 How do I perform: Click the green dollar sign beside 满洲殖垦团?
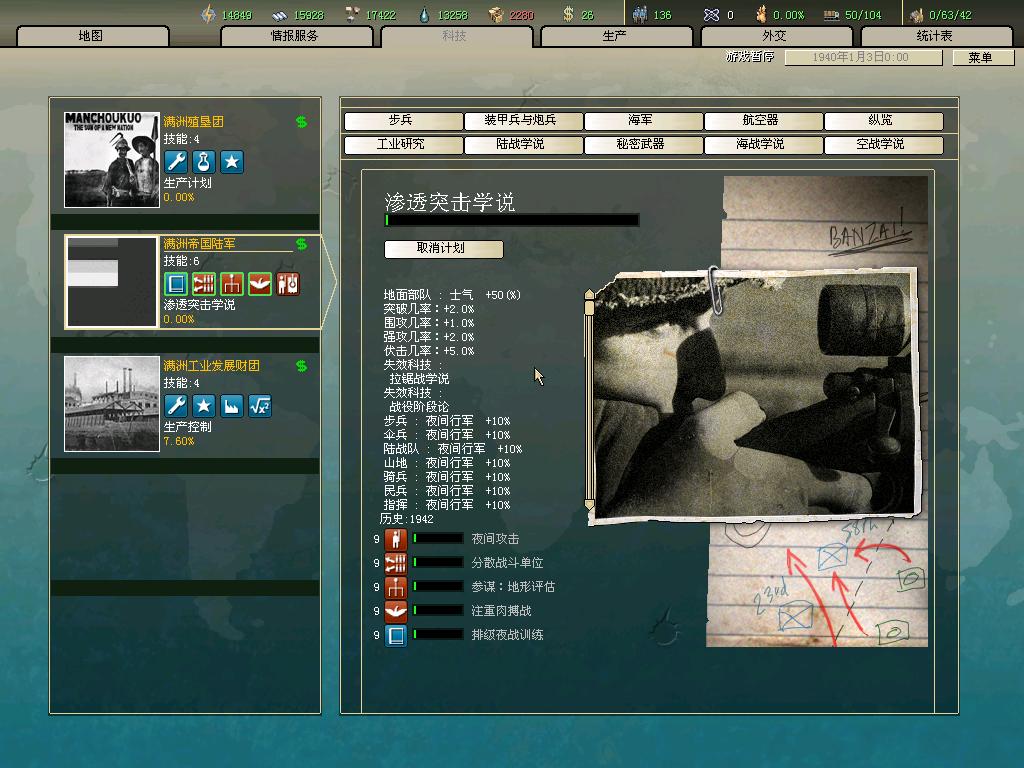point(301,121)
